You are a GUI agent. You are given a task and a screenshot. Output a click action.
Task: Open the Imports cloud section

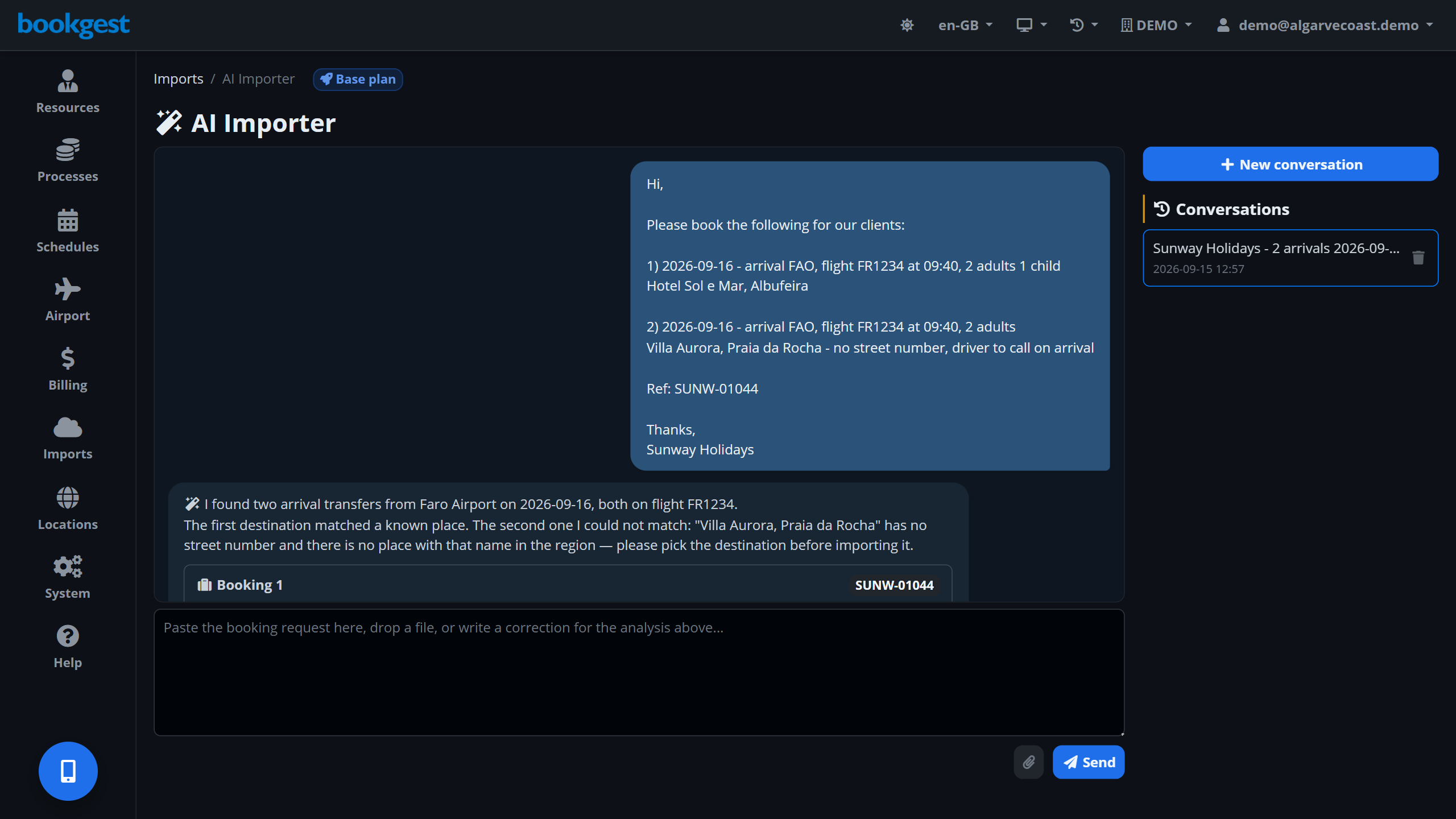[x=68, y=438]
